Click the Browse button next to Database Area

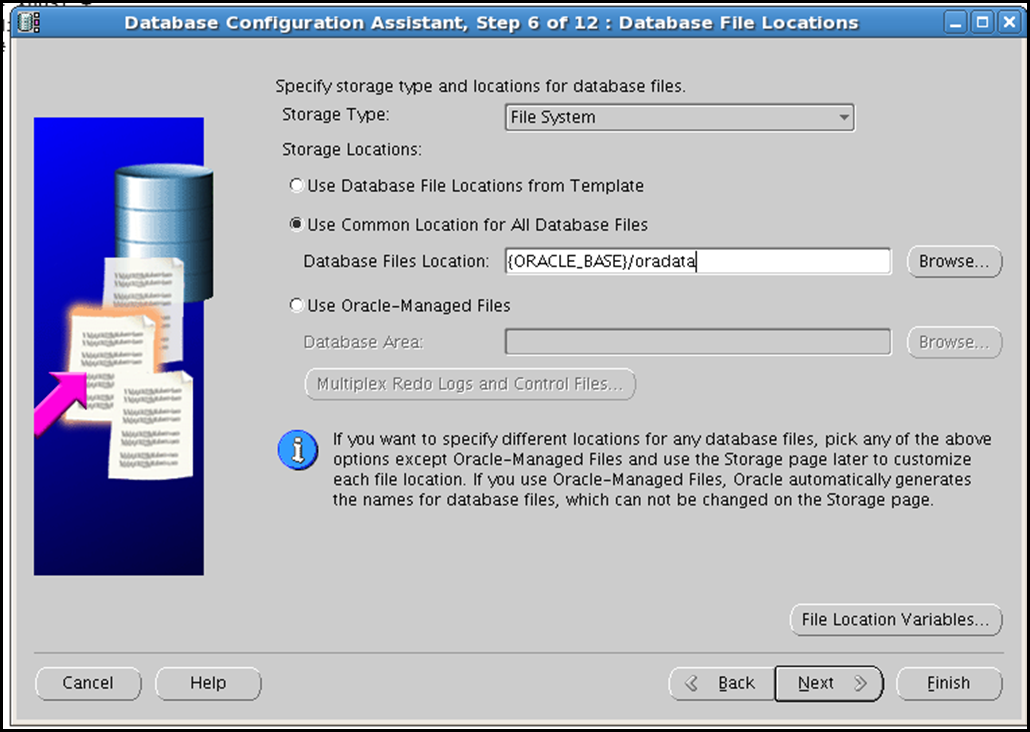point(954,342)
